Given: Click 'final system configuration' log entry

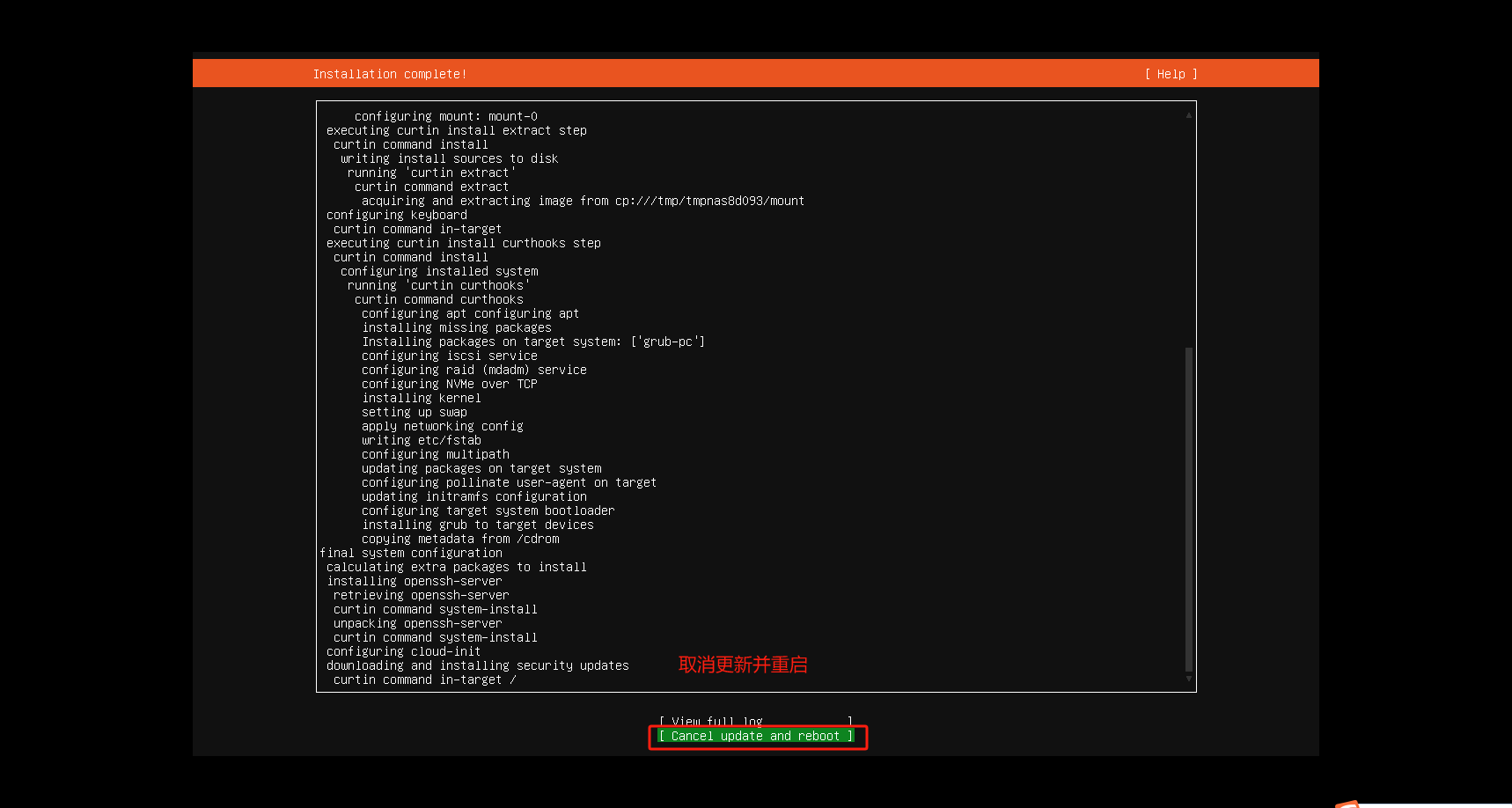Looking at the screenshot, I should tap(411, 553).
